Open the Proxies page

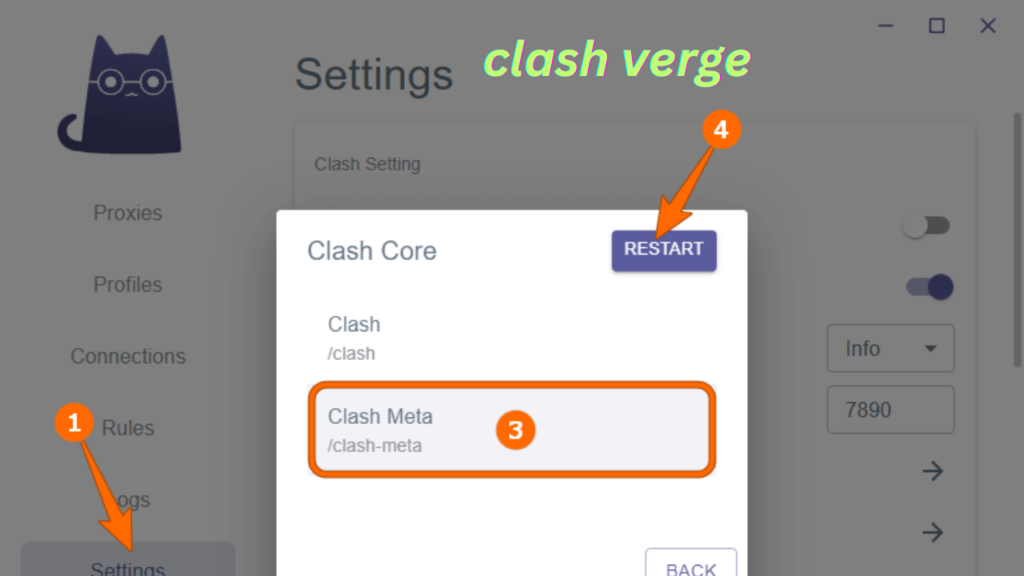(127, 213)
